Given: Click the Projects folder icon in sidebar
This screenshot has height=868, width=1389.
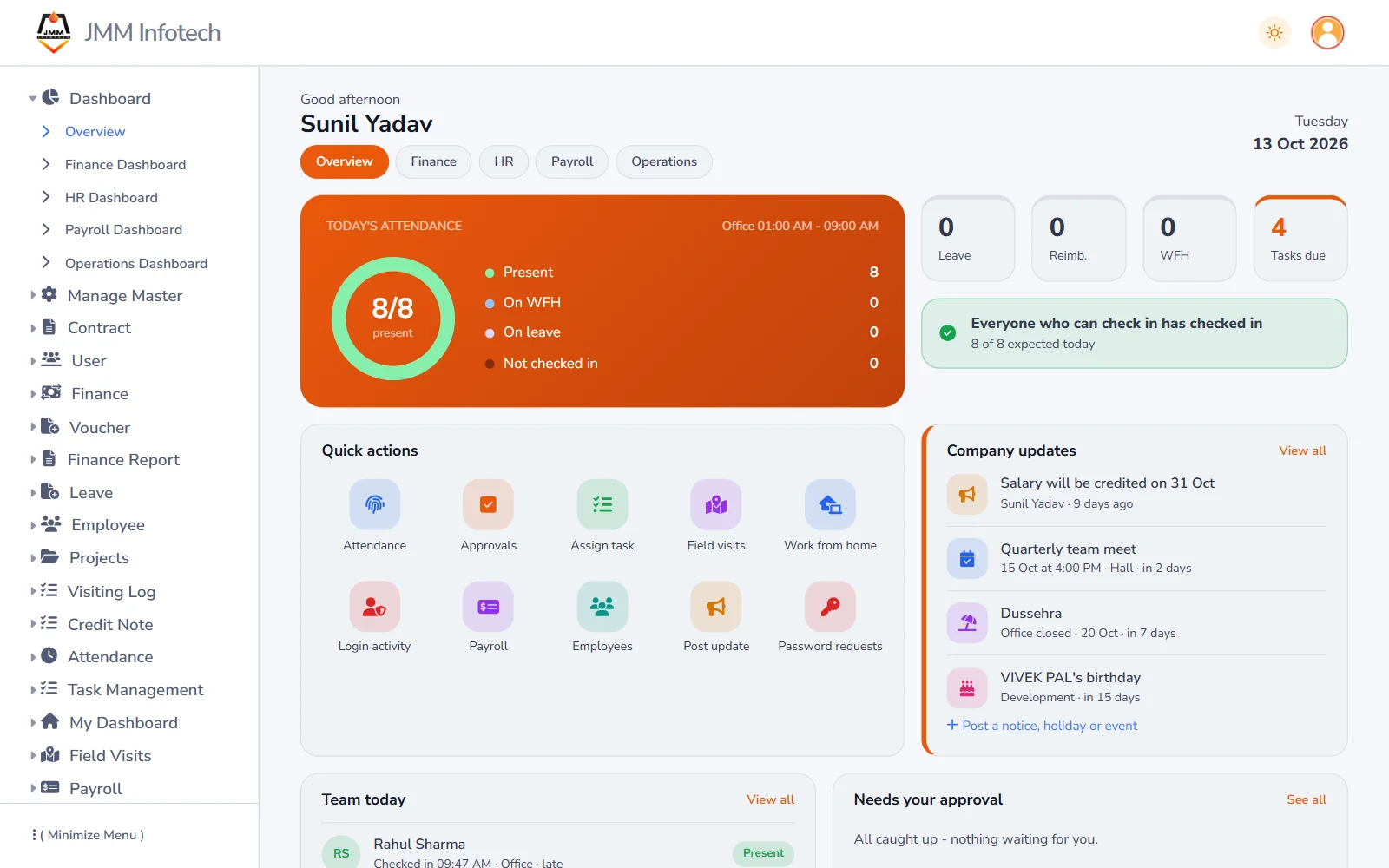Looking at the screenshot, I should [50, 557].
